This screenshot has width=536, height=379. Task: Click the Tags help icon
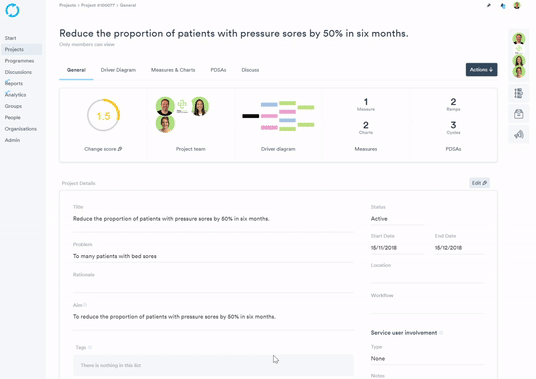point(90,347)
